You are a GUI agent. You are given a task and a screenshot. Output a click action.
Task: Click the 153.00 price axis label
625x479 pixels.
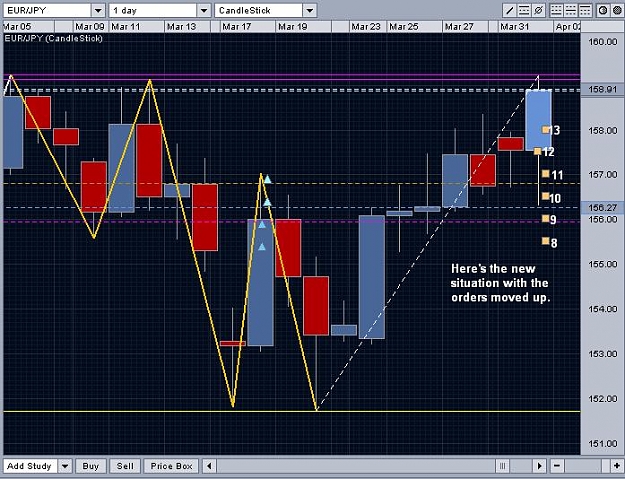pyautogui.click(x=603, y=354)
